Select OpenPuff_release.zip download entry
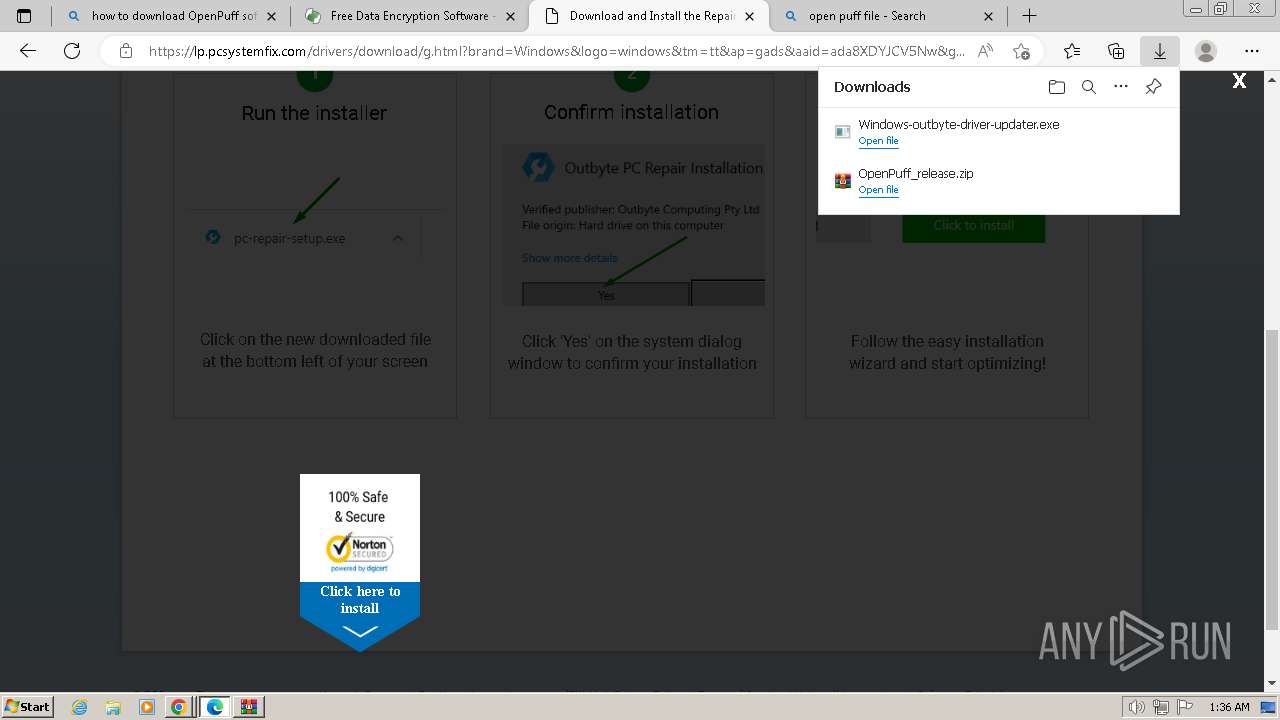The width and height of the screenshot is (1280, 720). (x=998, y=181)
